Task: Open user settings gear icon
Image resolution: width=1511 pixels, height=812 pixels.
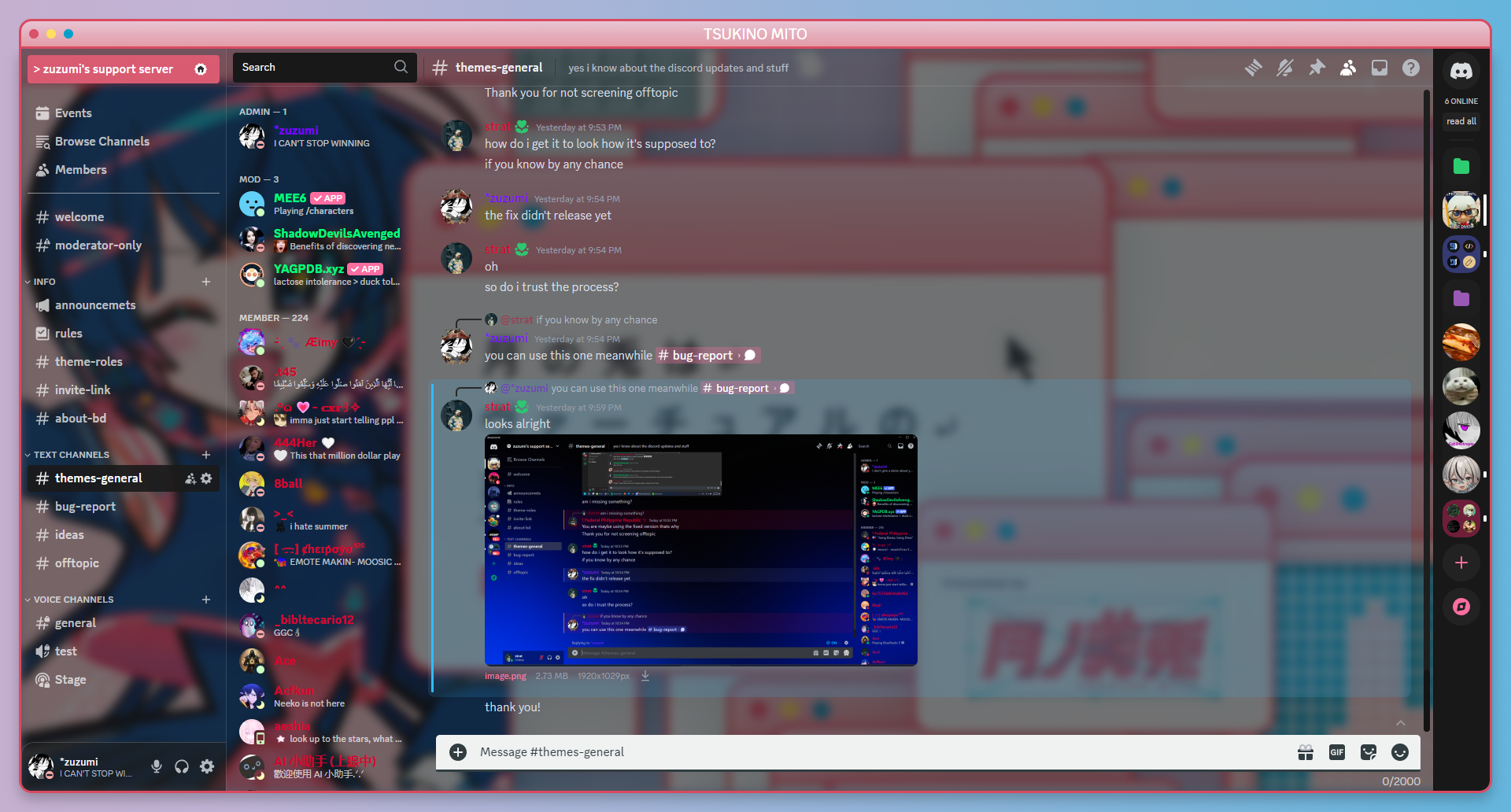Action: [x=207, y=766]
